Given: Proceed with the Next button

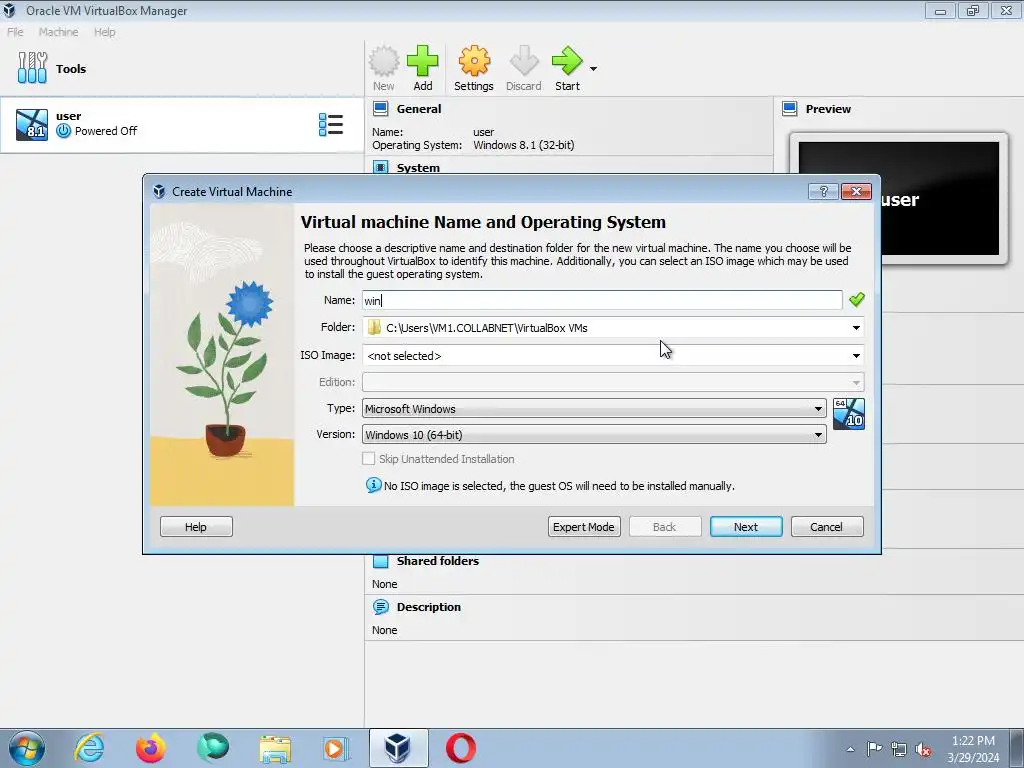Looking at the screenshot, I should pos(746,527).
